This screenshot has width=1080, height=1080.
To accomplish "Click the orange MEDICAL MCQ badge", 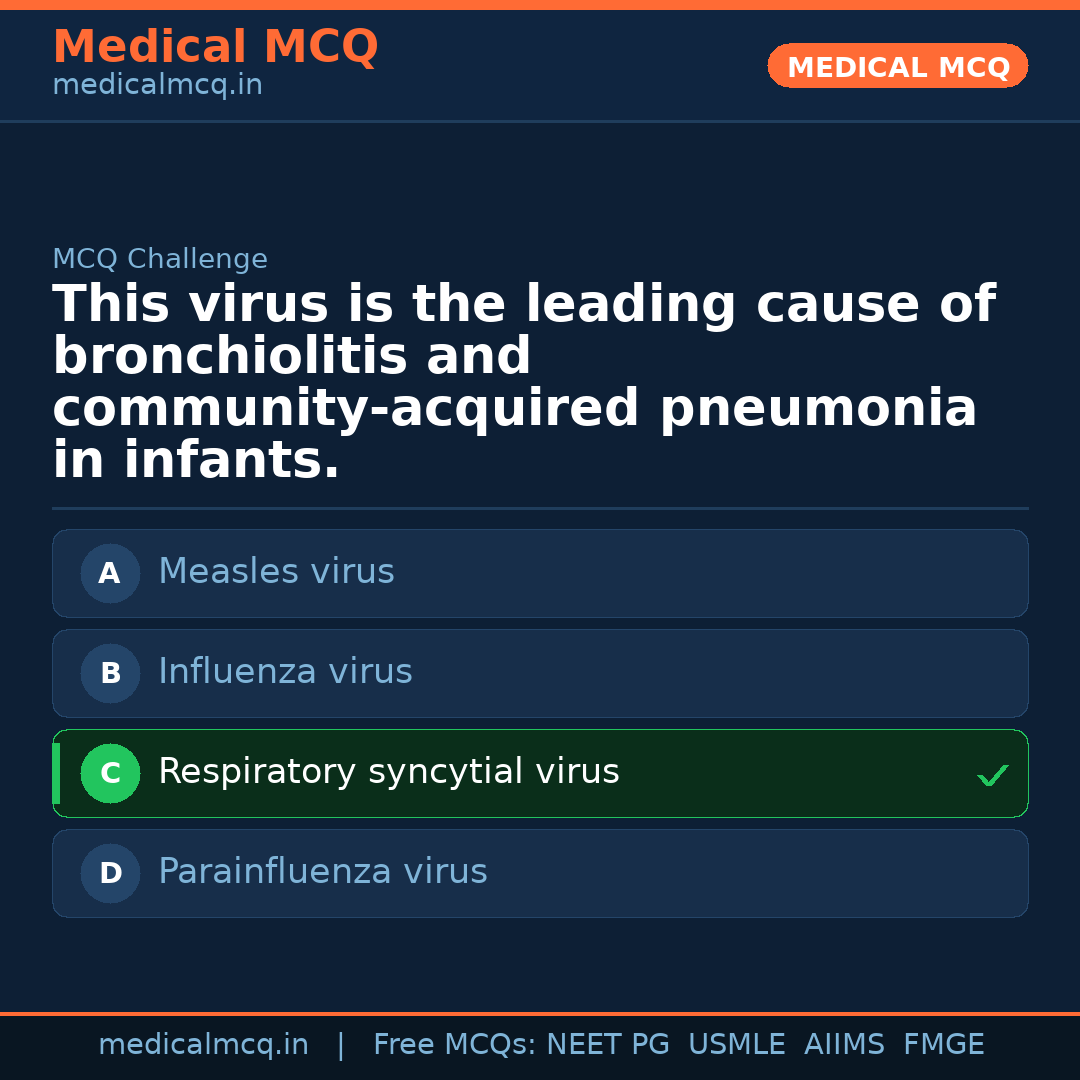I will (897, 67).
